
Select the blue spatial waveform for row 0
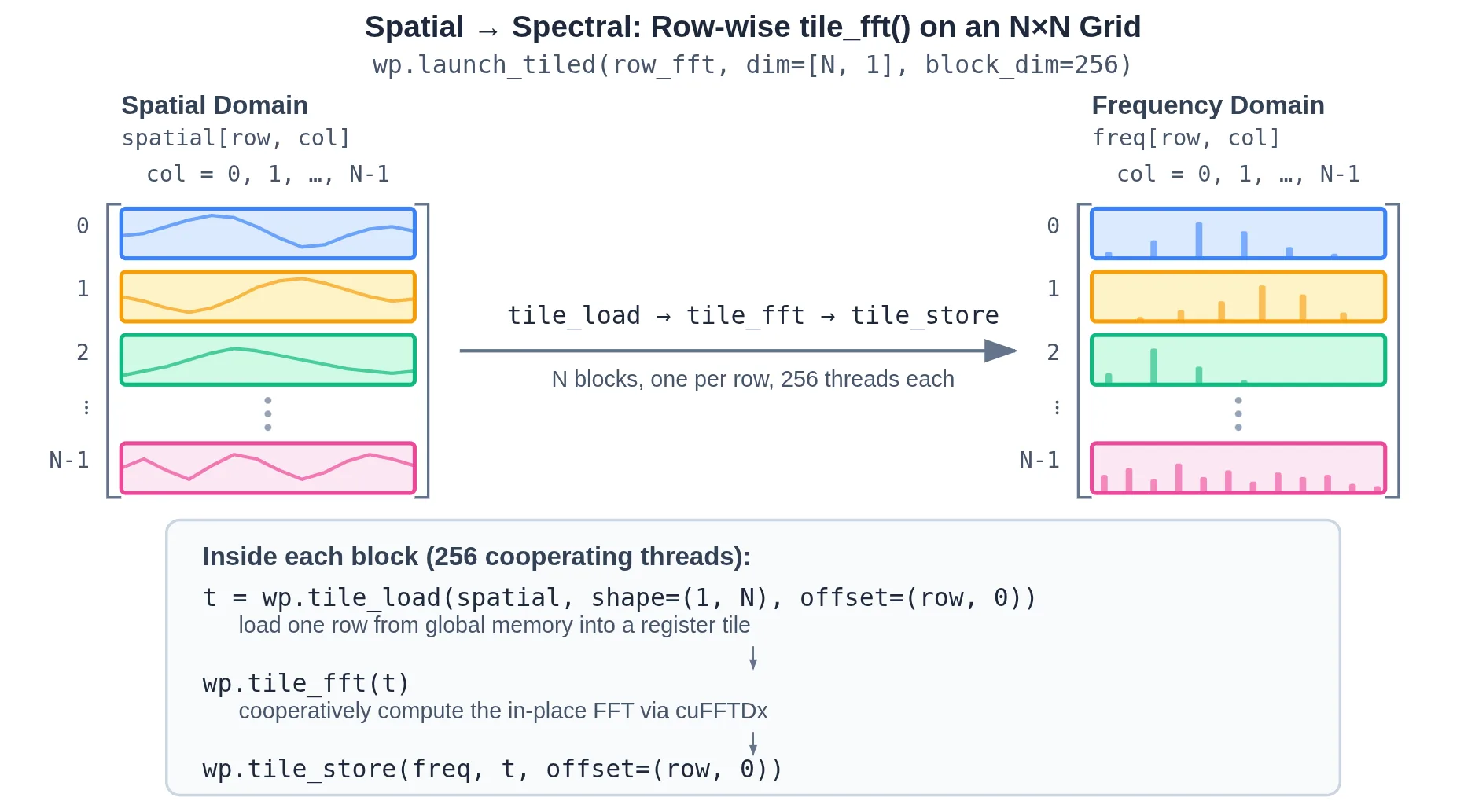pos(267,233)
